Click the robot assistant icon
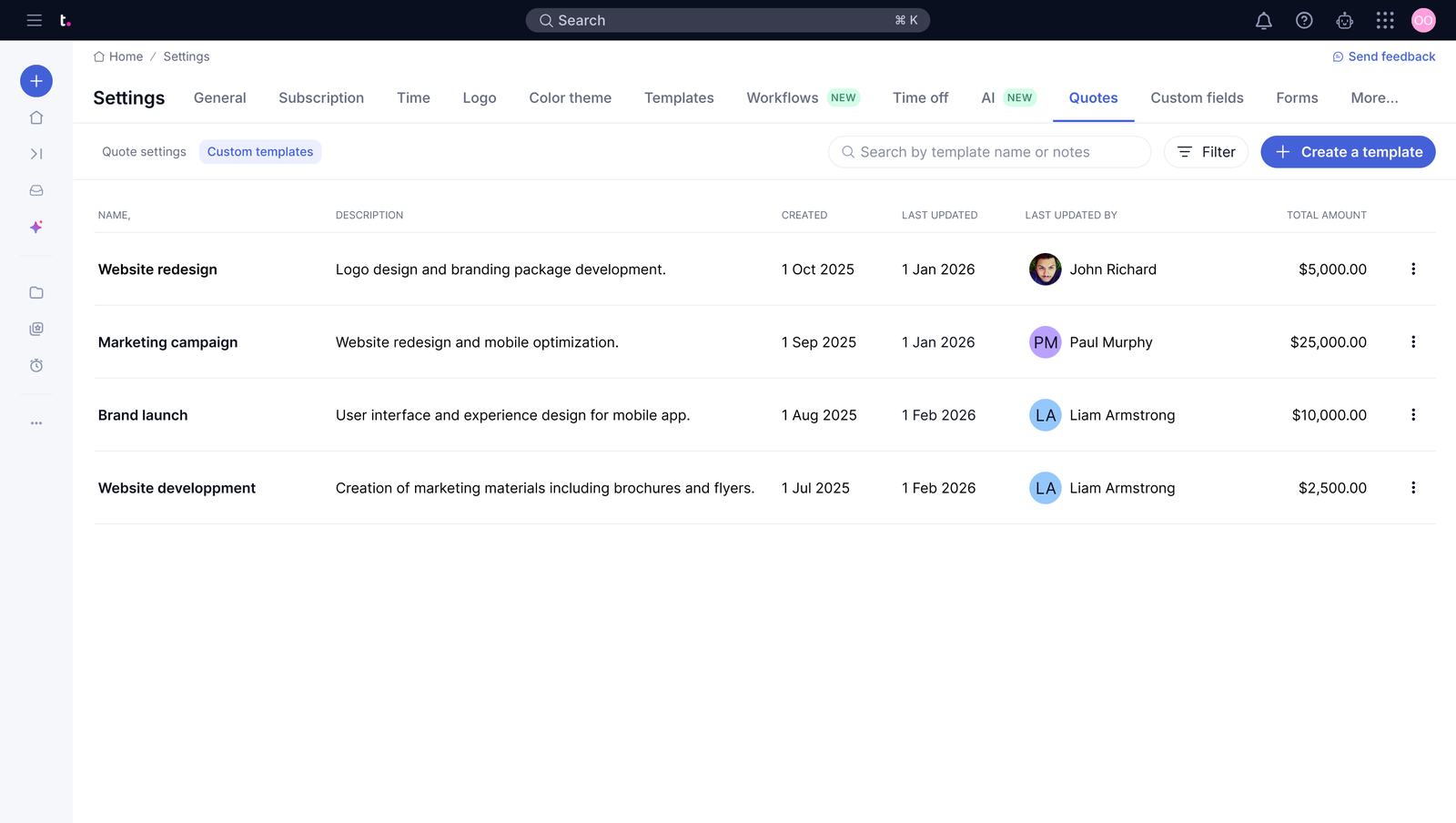The image size is (1456, 823). click(x=1345, y=20)
